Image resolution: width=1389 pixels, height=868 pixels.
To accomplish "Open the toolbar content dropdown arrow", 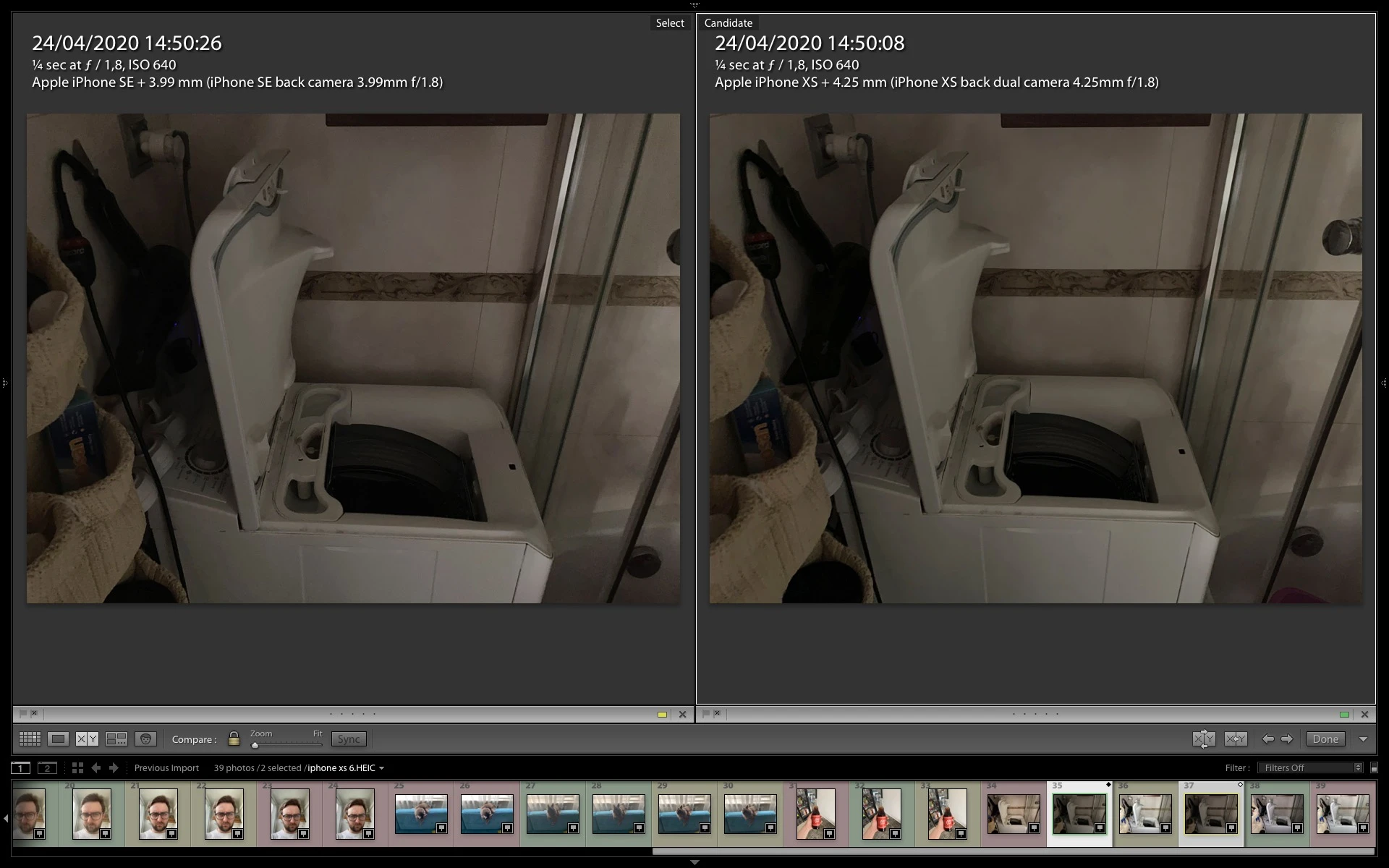I will [1363, 739].
